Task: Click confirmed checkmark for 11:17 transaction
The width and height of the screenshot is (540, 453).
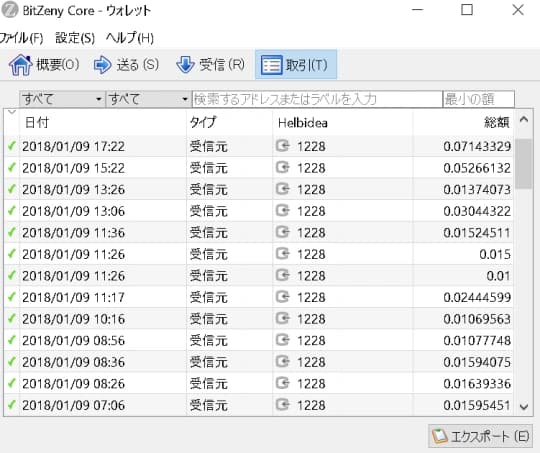Action: 12,297
